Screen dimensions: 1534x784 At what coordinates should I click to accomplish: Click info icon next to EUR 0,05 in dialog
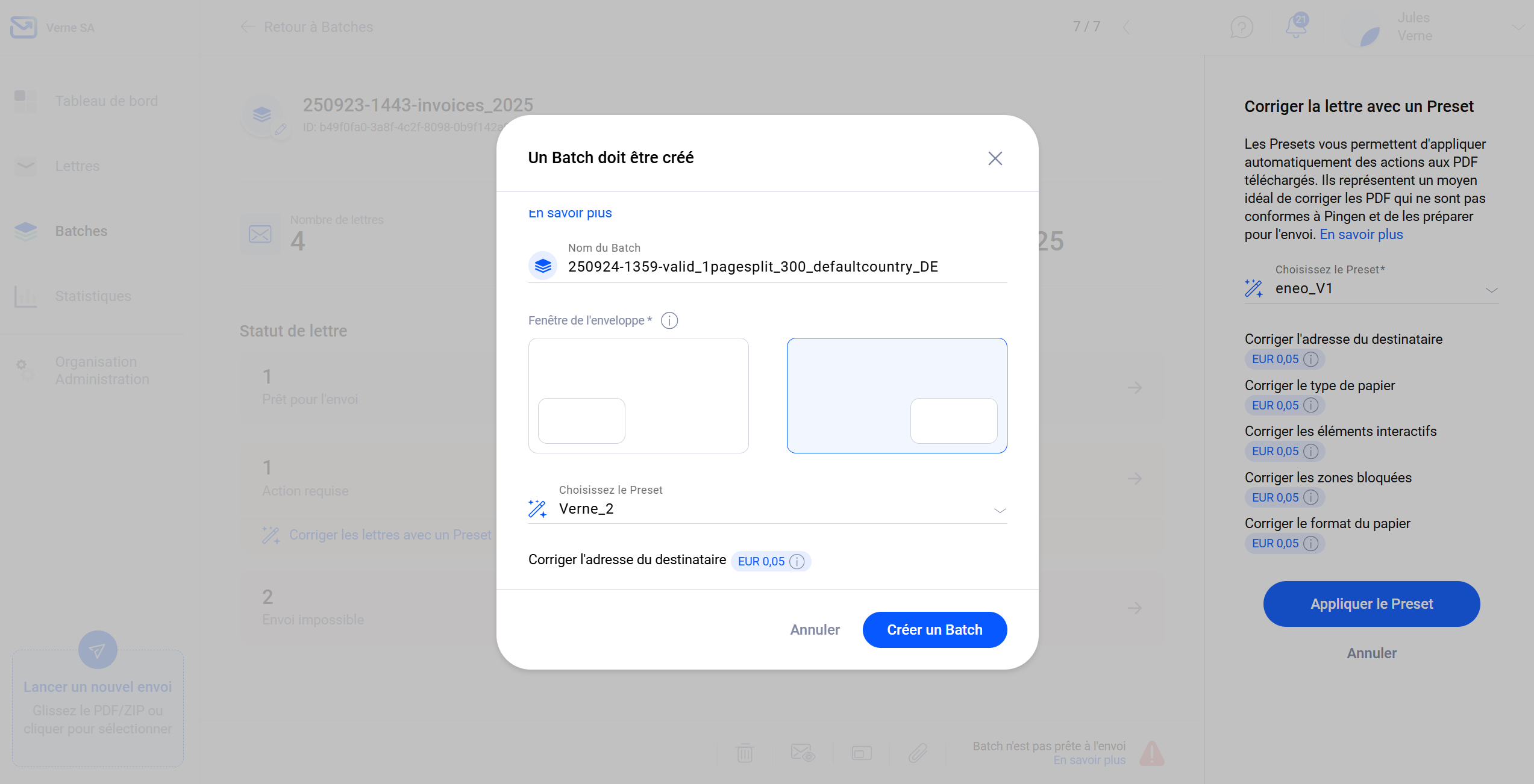coord(797,561)
